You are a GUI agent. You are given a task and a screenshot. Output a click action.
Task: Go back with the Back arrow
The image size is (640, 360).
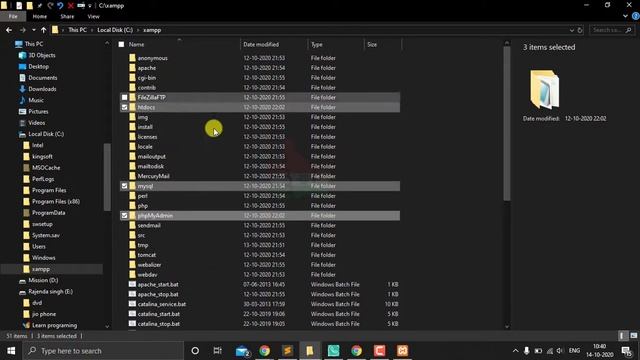[x=9, y=30]
